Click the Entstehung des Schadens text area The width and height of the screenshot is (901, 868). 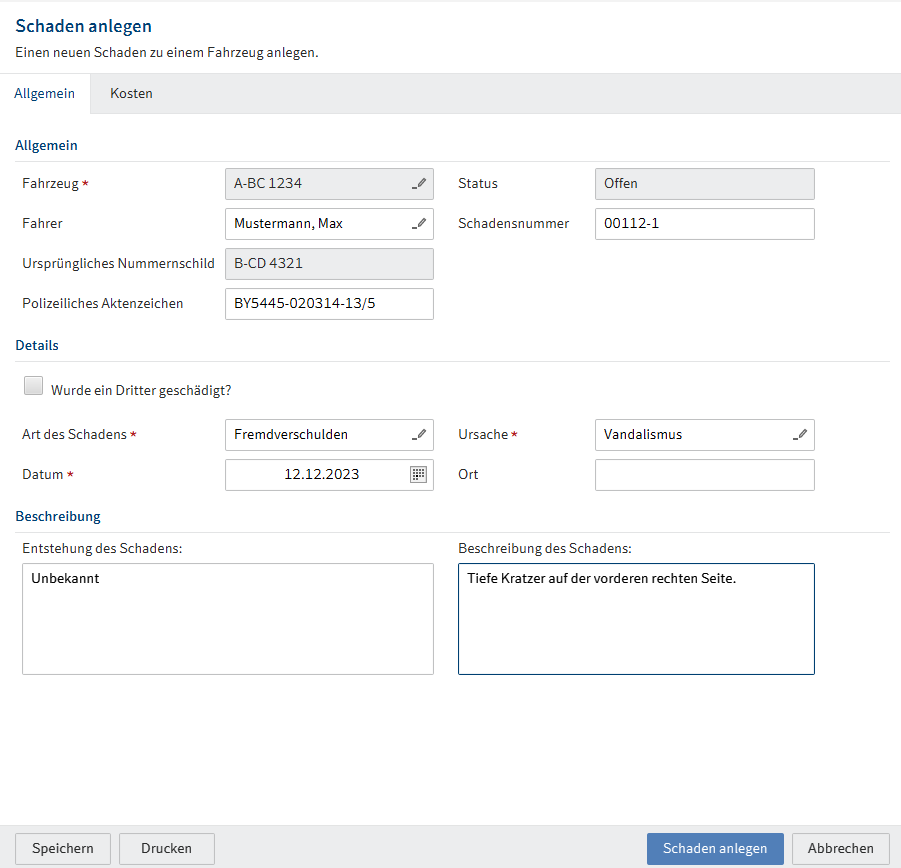(228, 619)
